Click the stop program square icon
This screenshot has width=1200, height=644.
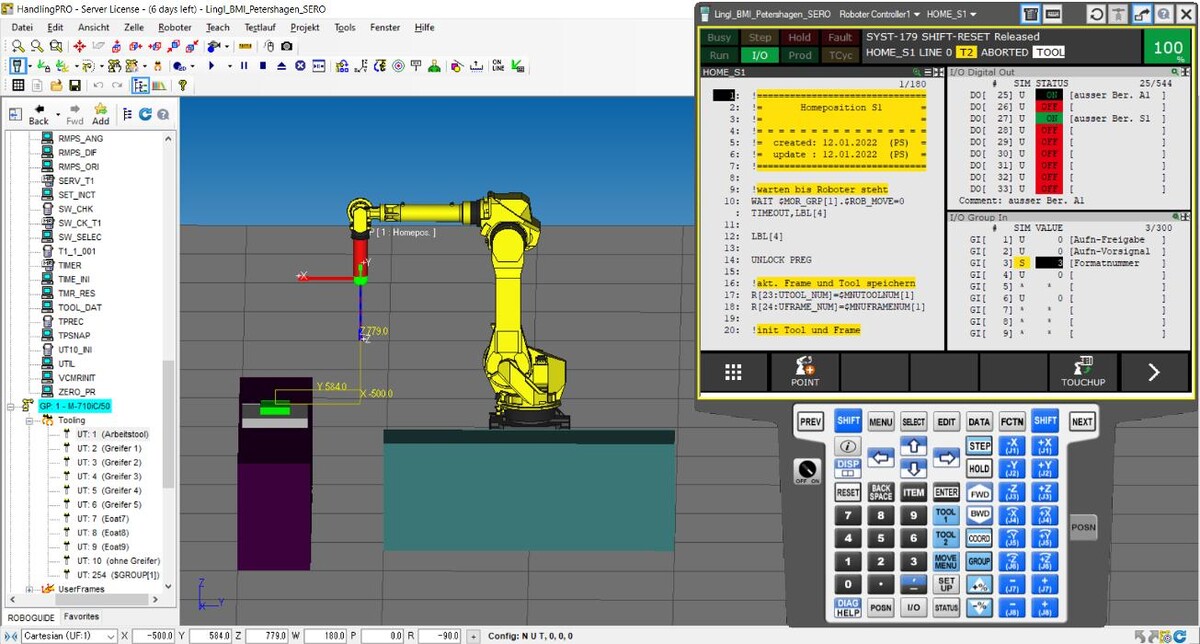[262, 66]
